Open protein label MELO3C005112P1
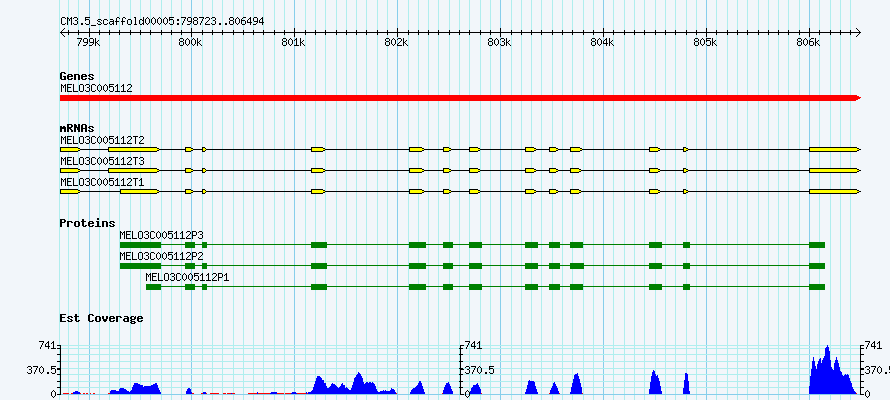This screenshot has width=890, height=400. [x=187, y=277]
